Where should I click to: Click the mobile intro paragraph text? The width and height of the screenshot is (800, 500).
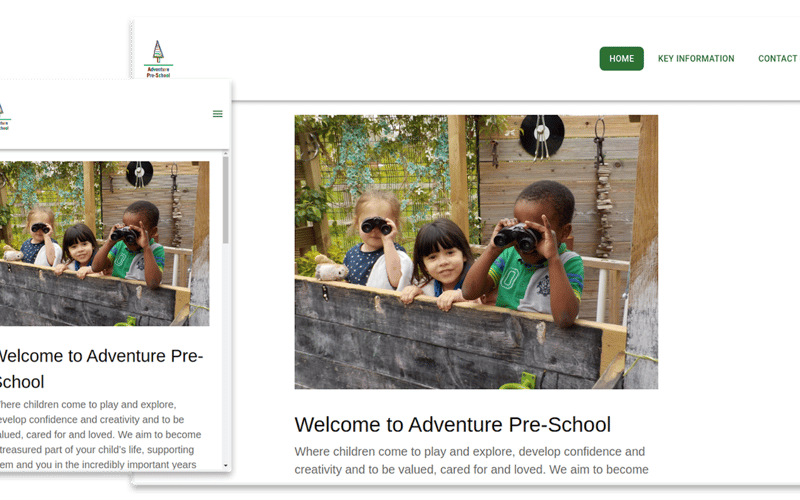coord(101,435)
